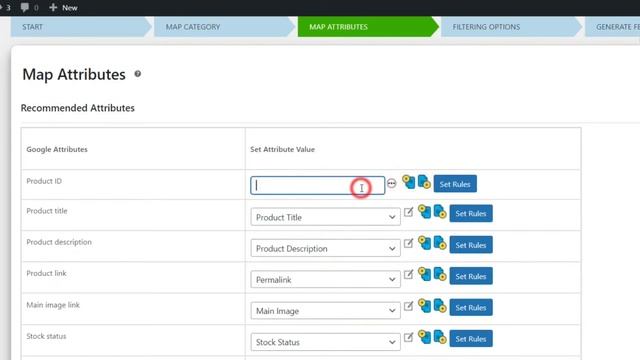Click the 'Product title' attribute label
The width and height of the screenshot is (640, 360).
click(47, 211)
